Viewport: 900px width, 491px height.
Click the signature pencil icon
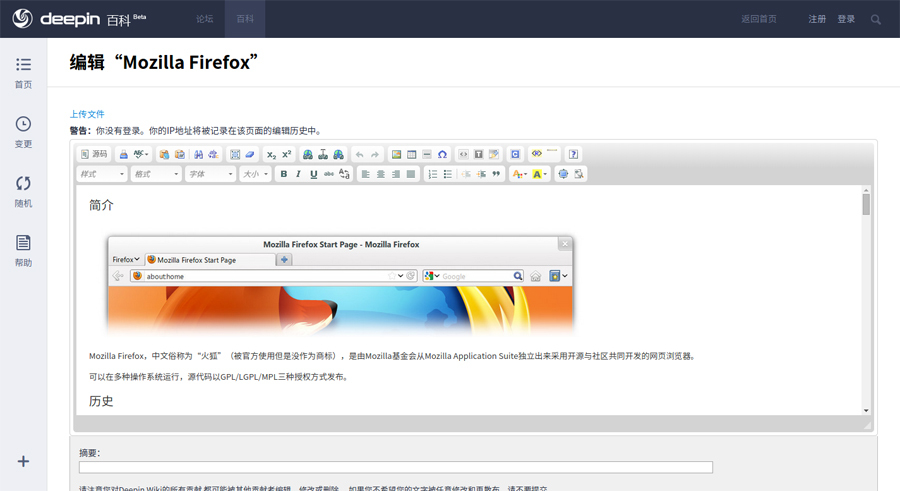(494, 154)
